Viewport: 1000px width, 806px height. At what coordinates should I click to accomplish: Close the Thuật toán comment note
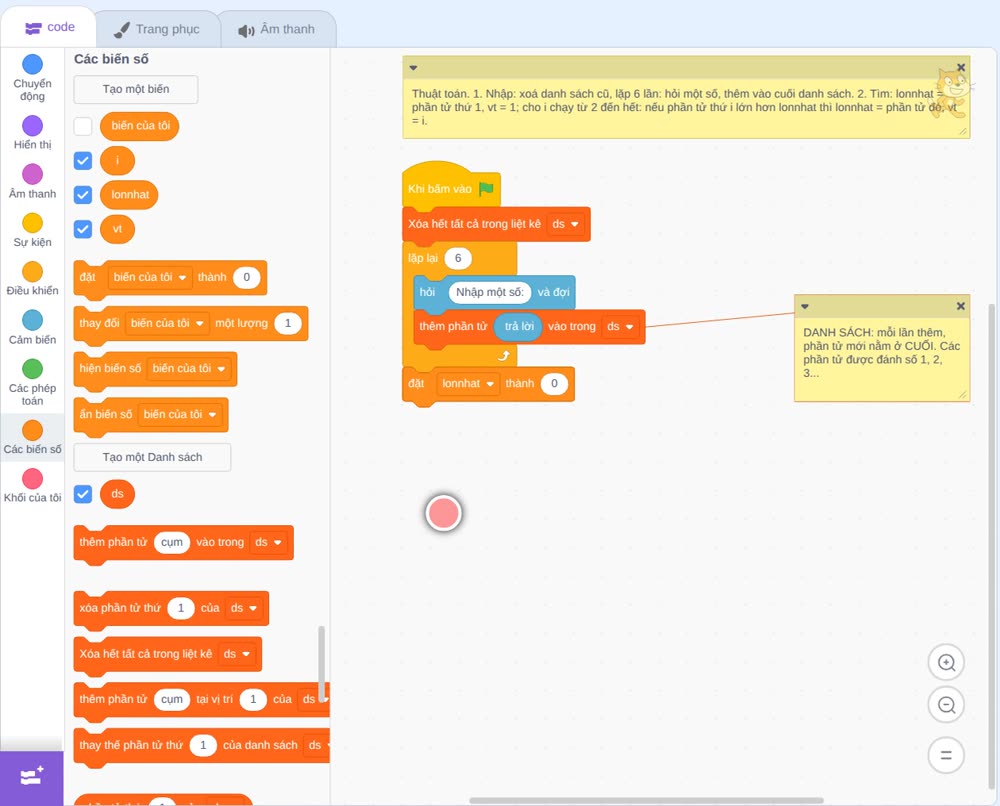coord(961,67)
